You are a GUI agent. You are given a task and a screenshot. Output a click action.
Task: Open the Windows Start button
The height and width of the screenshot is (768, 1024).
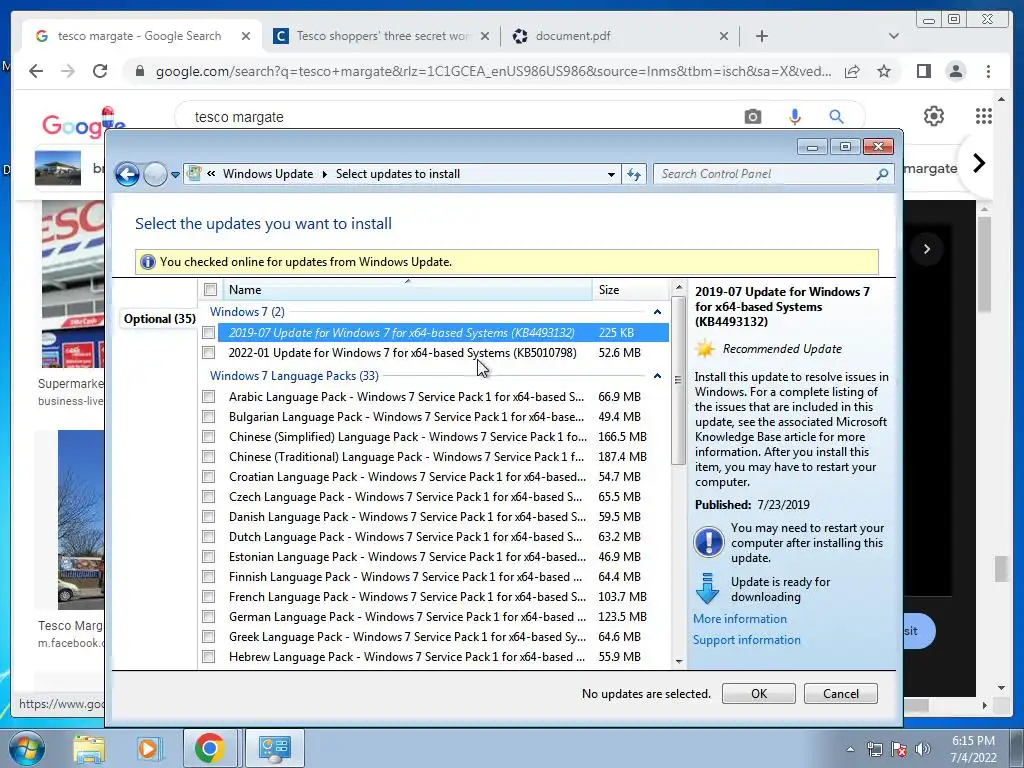tap(26, 748)
